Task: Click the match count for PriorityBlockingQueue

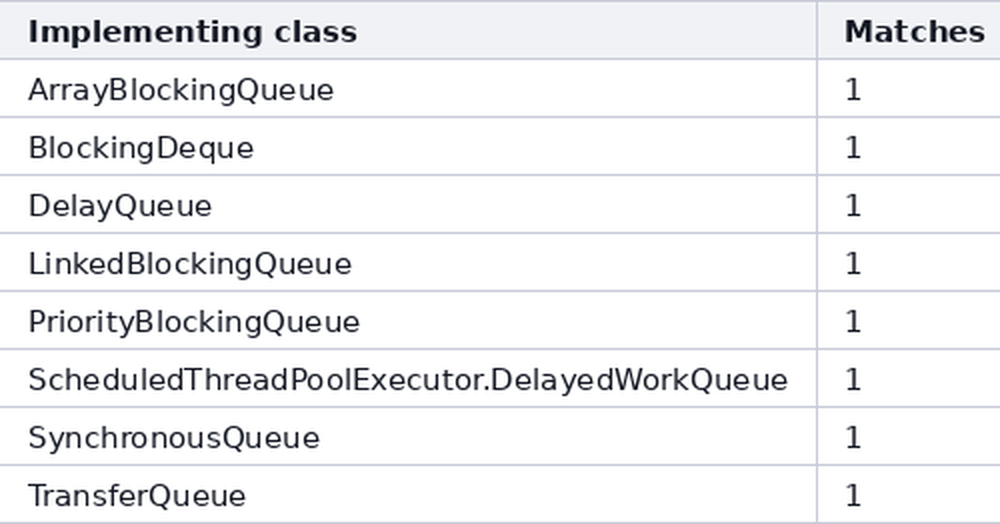Action: coord(853,322)
